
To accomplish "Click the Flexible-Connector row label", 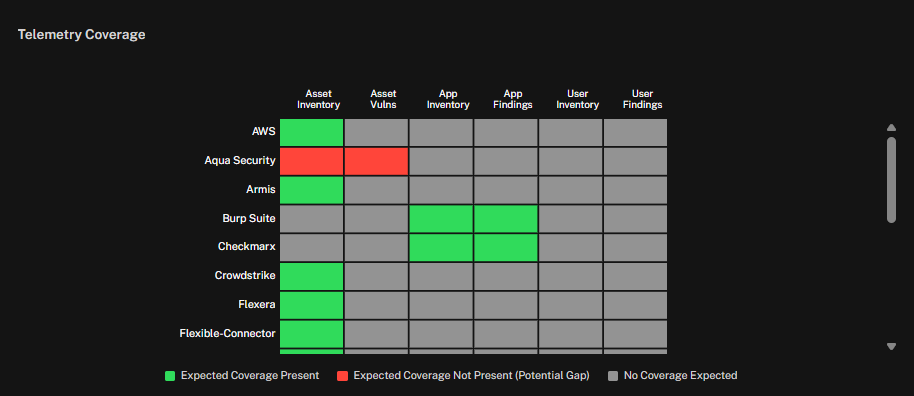I will point(227,334).
